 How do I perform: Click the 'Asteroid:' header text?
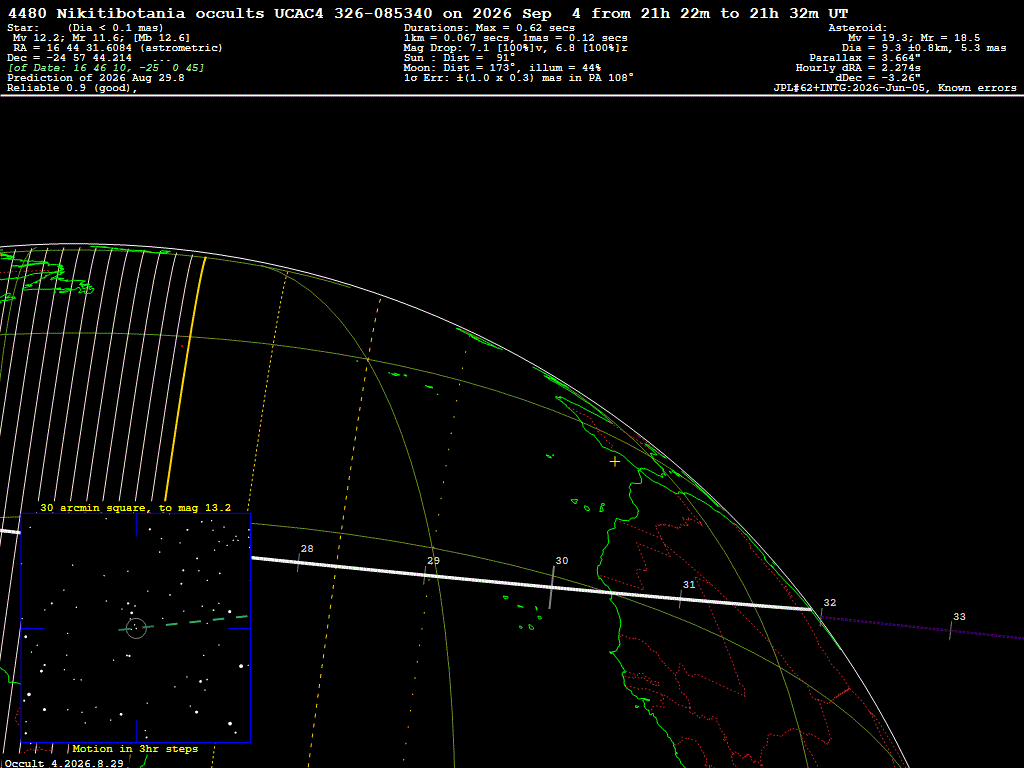[857, 28]
